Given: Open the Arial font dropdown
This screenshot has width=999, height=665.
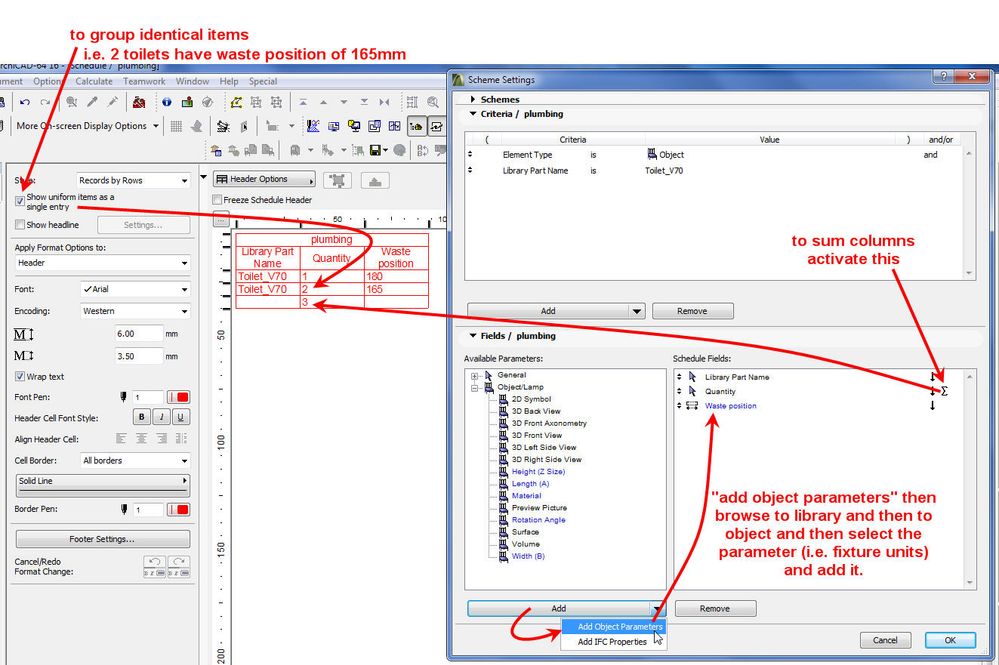Looking at the screenshot, I should (135, 289).
